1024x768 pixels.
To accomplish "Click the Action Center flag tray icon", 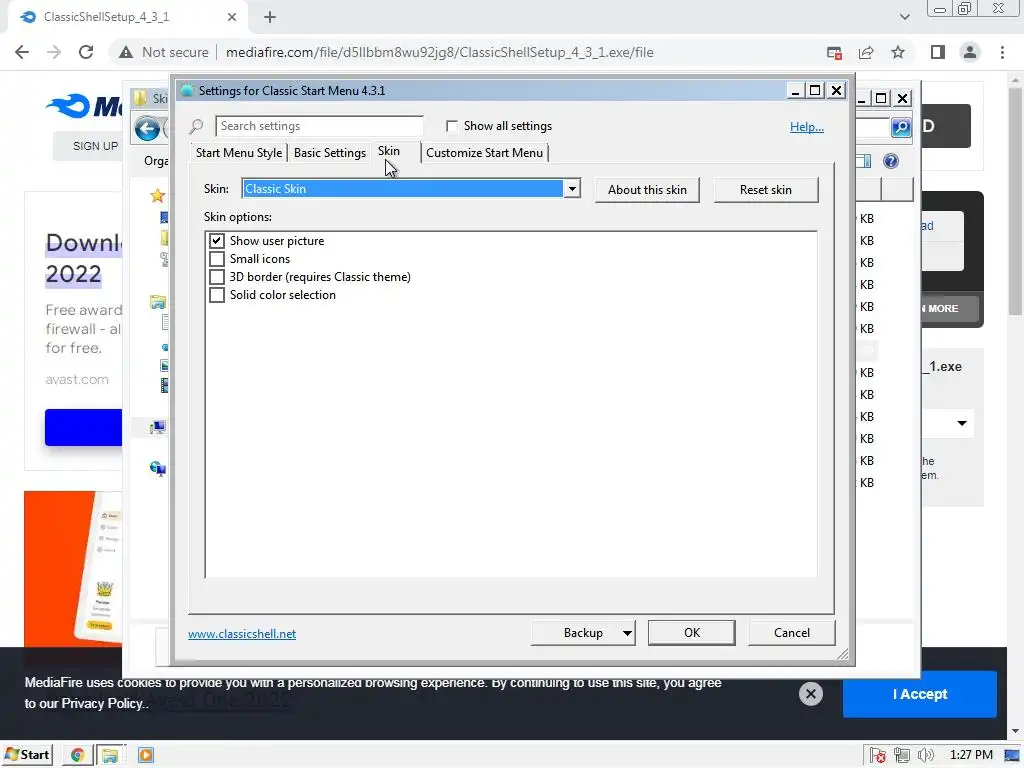I will click(878, 756).
